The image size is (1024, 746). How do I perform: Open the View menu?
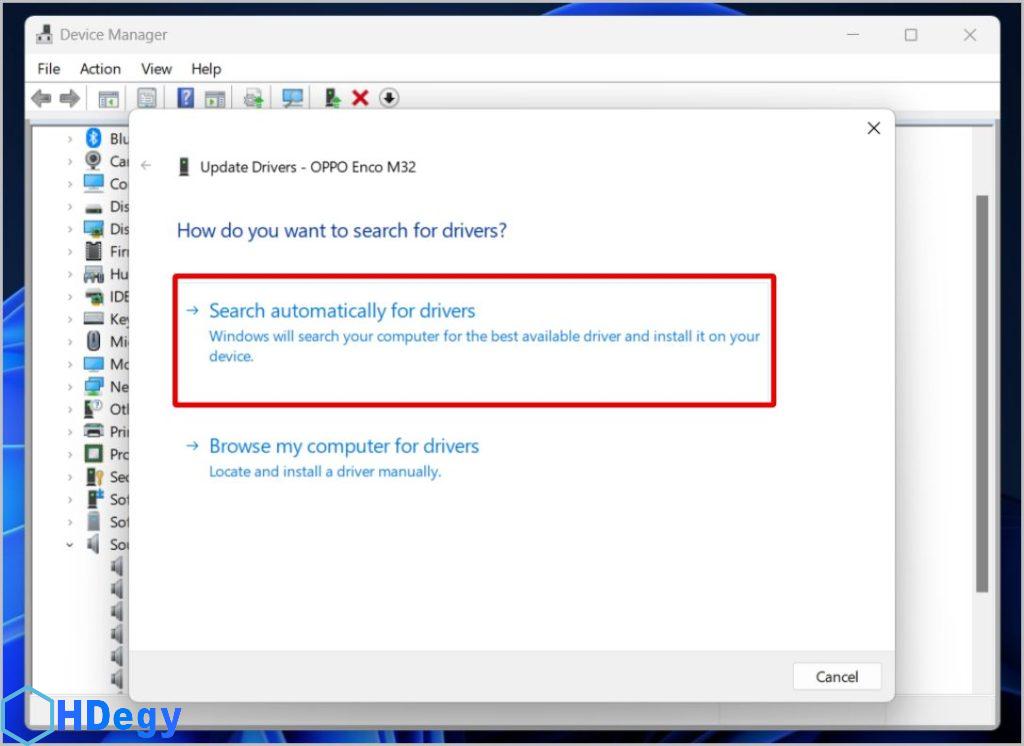156,69
